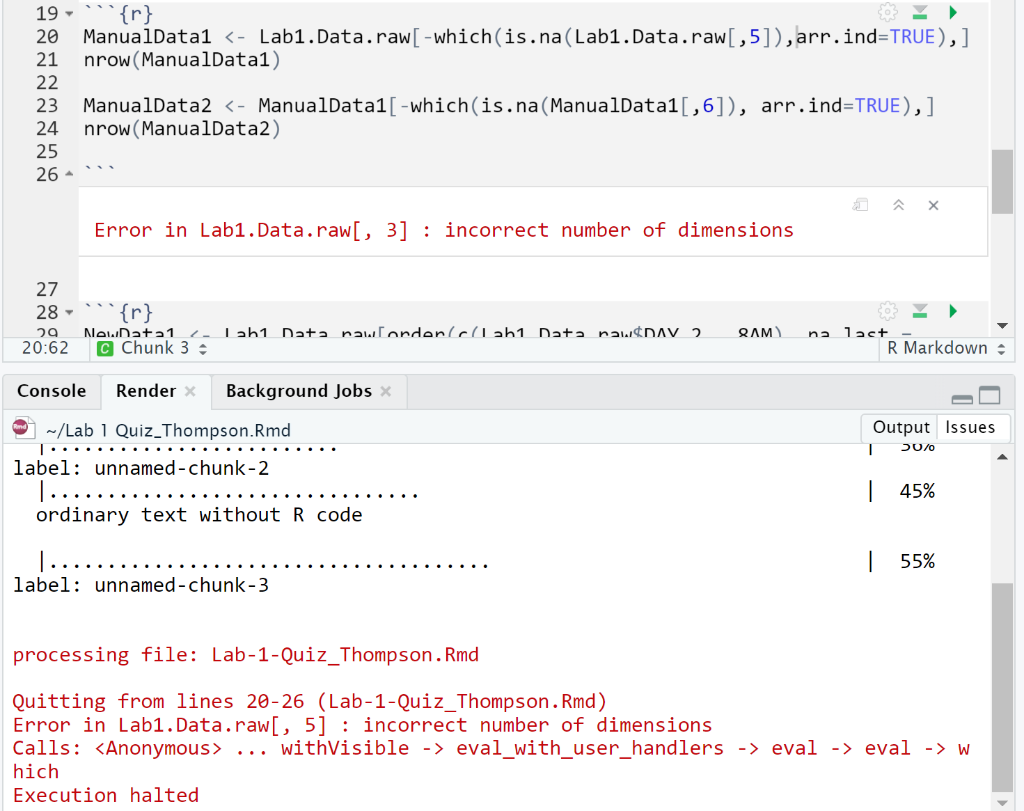1024x811 pixels.
Task: Click 'processing file' red message
Action: pyautogui.click(x=246, y=655)
